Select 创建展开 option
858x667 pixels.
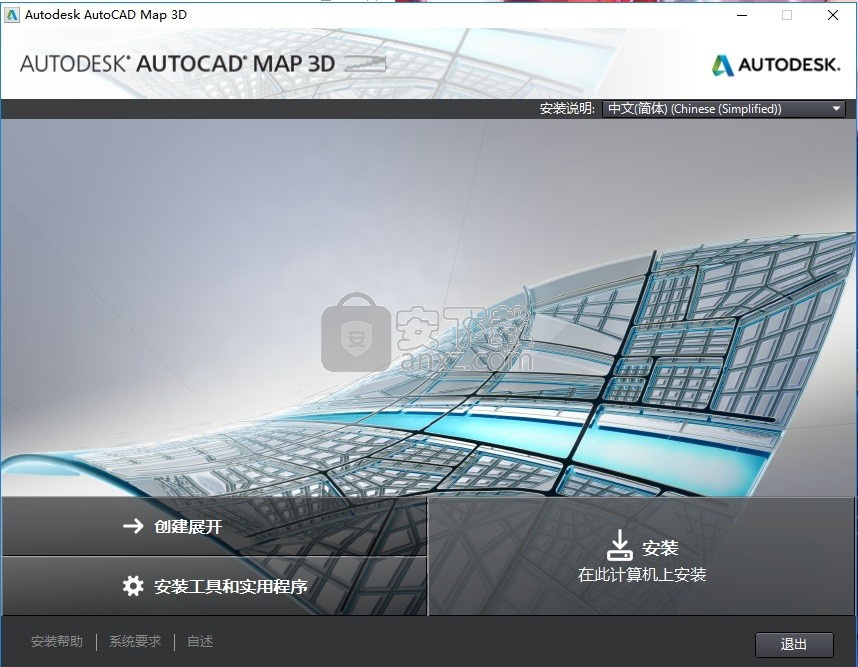tap(214, 526)
